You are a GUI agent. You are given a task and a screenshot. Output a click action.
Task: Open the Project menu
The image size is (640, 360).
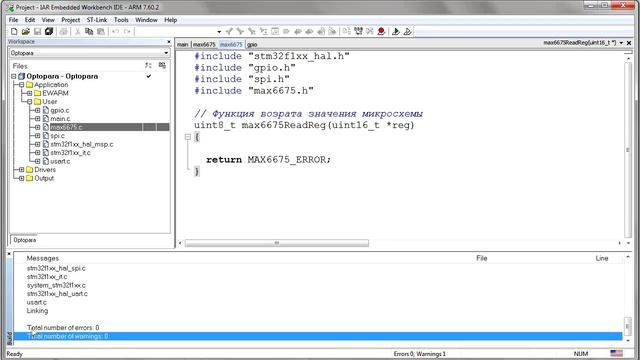coord(71,20)
